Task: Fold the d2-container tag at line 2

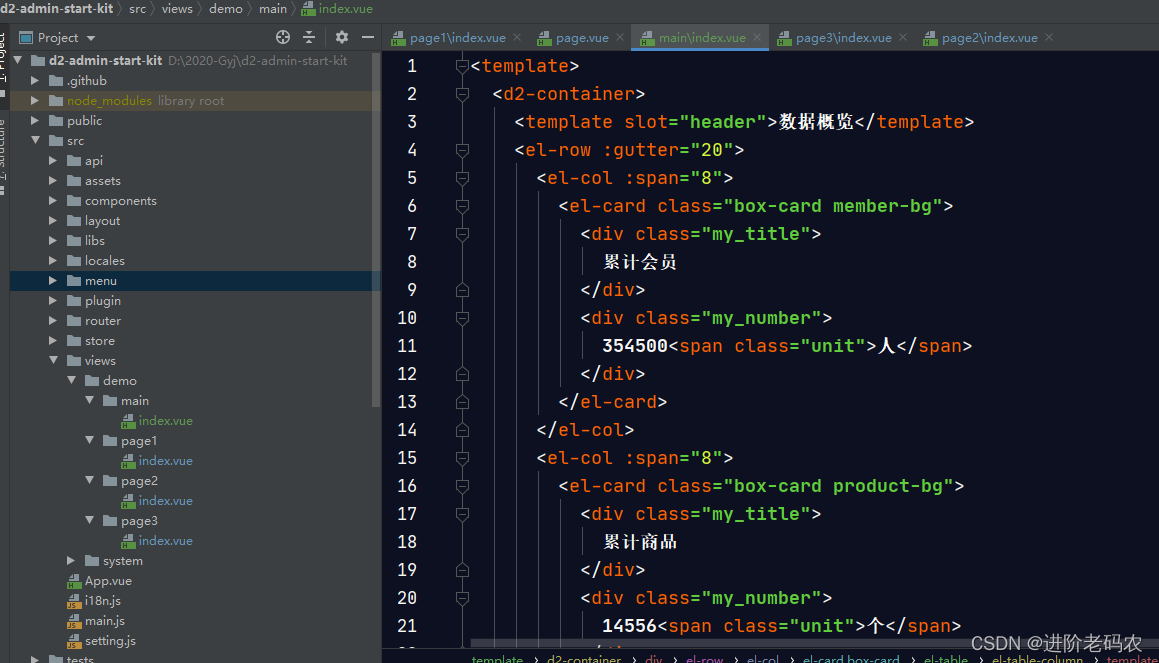Action: [462, 94]
